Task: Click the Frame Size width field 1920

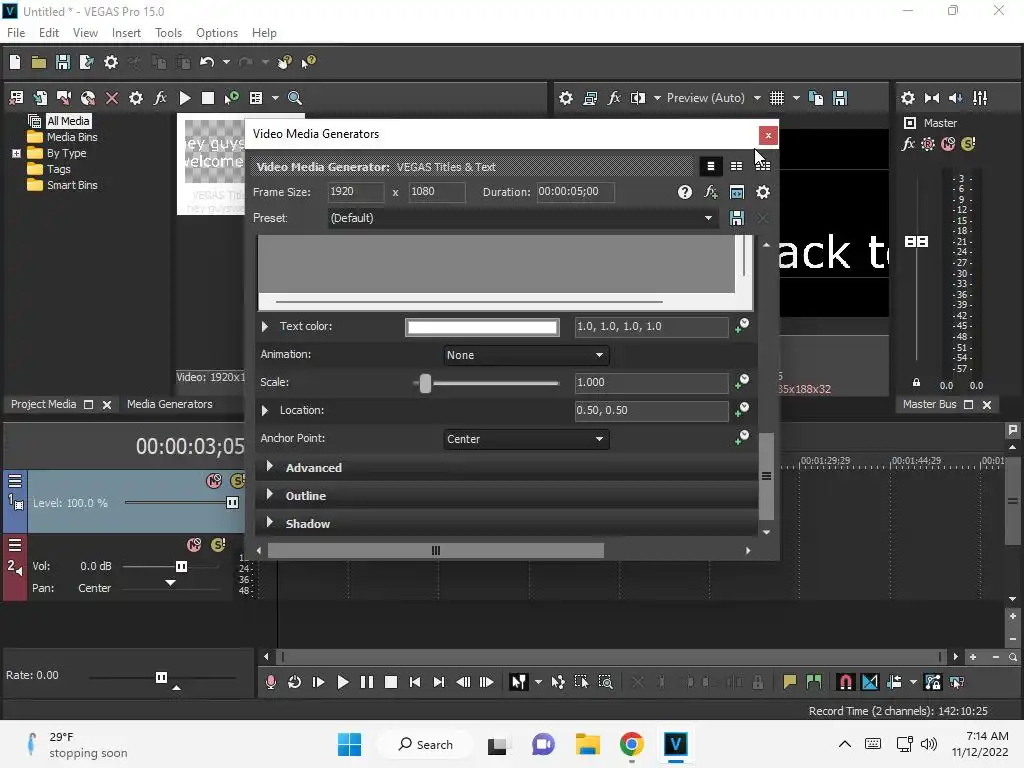Action: coord(355,191)
